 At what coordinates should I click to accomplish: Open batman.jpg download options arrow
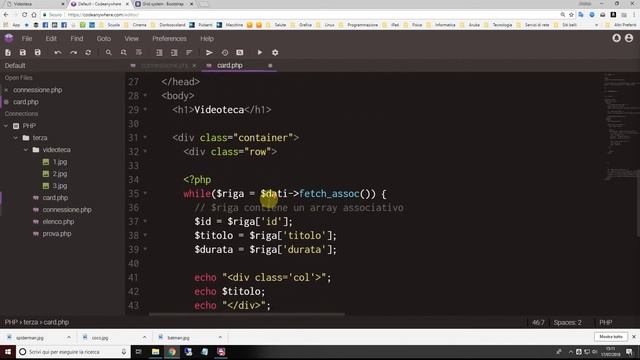pyautogui.click(x=220, y=338)
